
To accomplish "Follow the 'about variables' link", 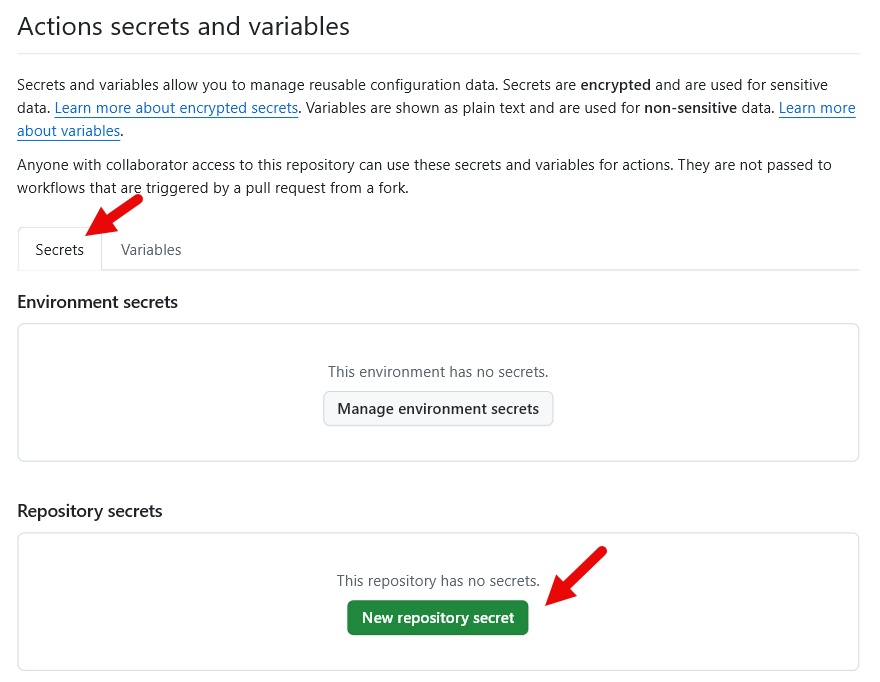I will (68, 131).
